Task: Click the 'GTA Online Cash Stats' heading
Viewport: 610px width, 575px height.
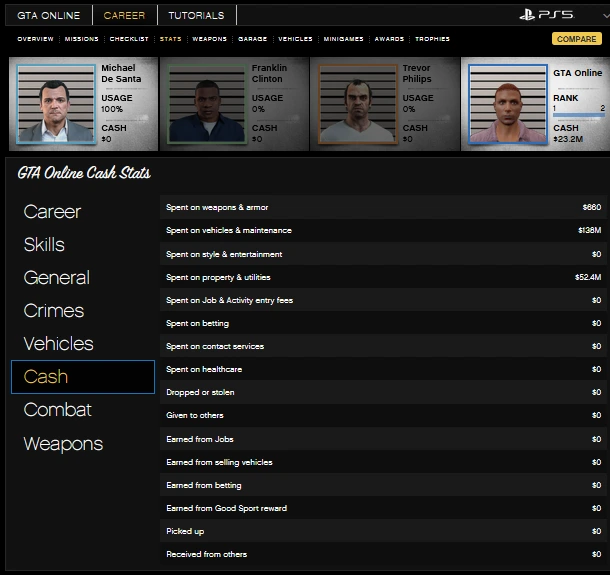Action: pos(84,173)
